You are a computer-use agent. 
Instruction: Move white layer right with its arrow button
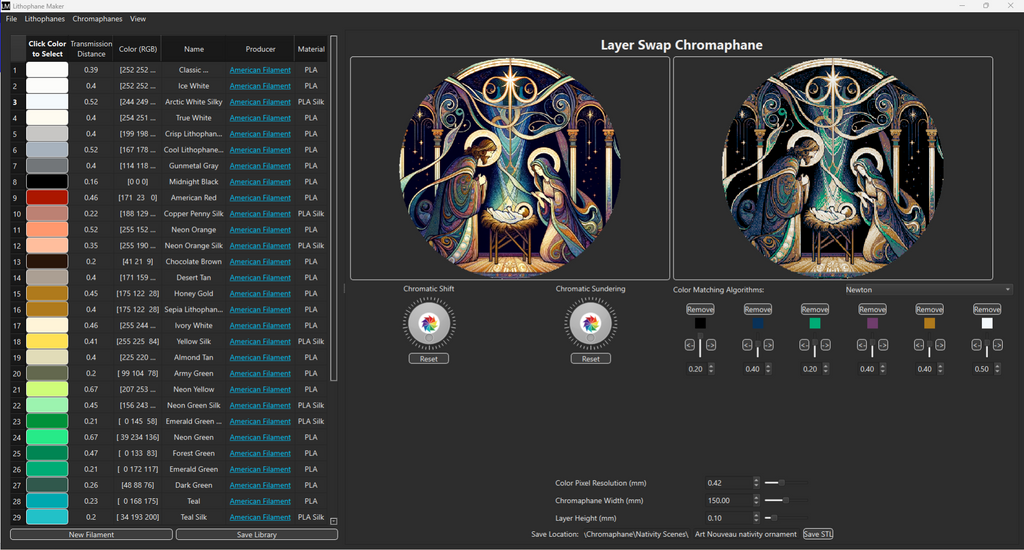coord(998,345)
